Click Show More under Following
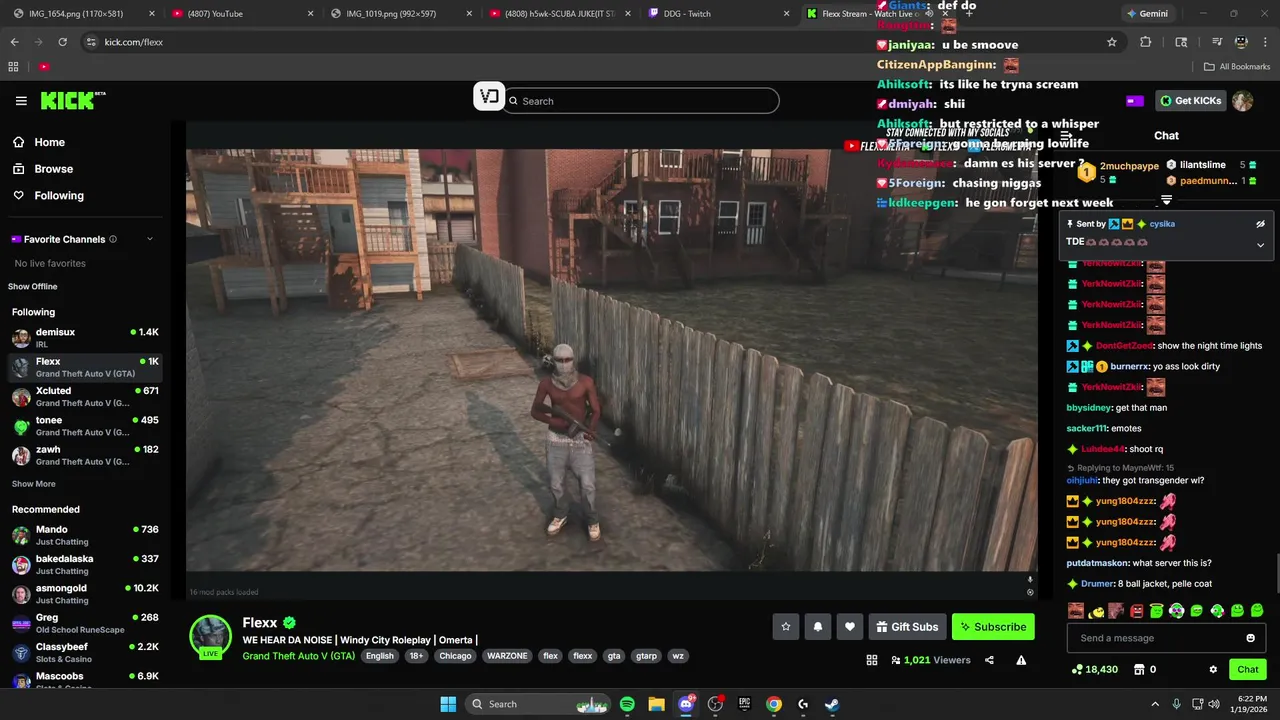The height and width of the screenshot is (720, 1280). [33, 484]
